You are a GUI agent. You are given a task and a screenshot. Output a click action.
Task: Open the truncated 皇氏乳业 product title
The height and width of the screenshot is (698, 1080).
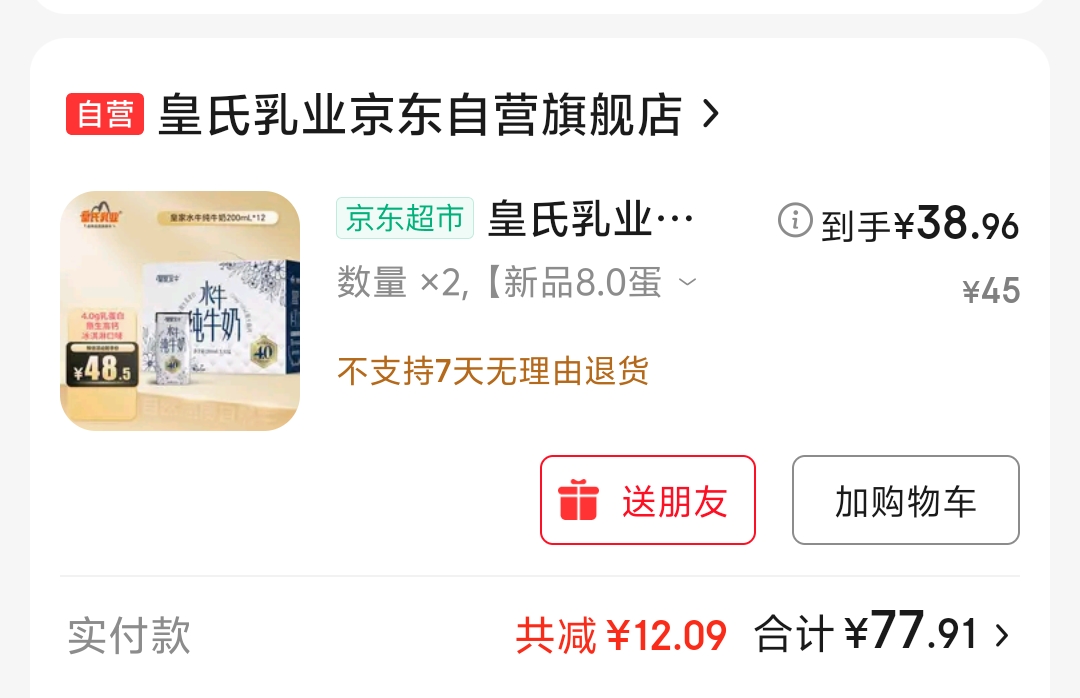591,219
